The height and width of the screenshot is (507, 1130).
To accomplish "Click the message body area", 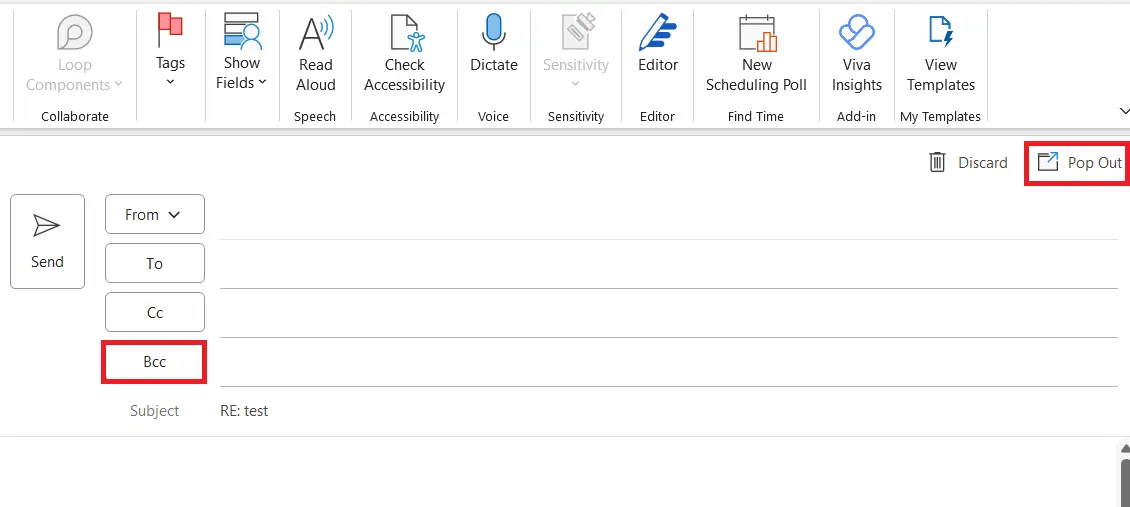I will coord(559,472).
